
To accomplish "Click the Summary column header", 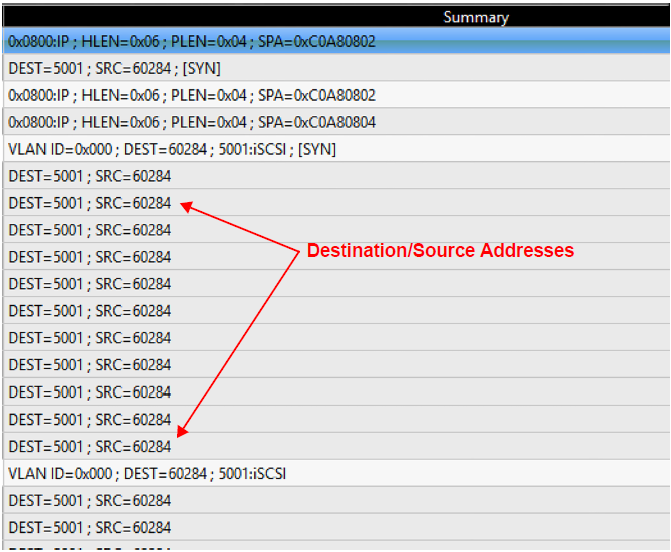I will (x=476, y=18).
